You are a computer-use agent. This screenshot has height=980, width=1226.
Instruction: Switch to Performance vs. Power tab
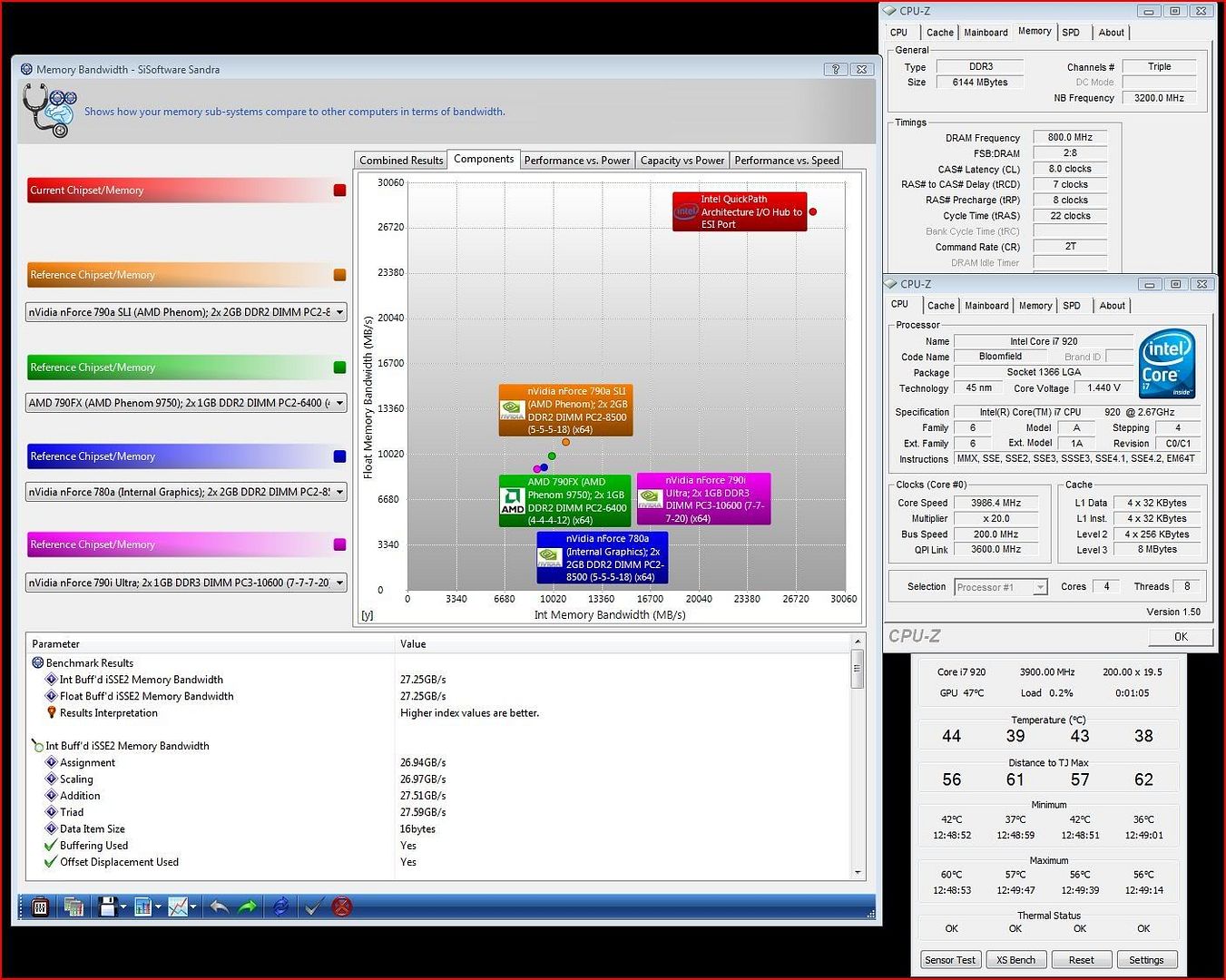577,161
